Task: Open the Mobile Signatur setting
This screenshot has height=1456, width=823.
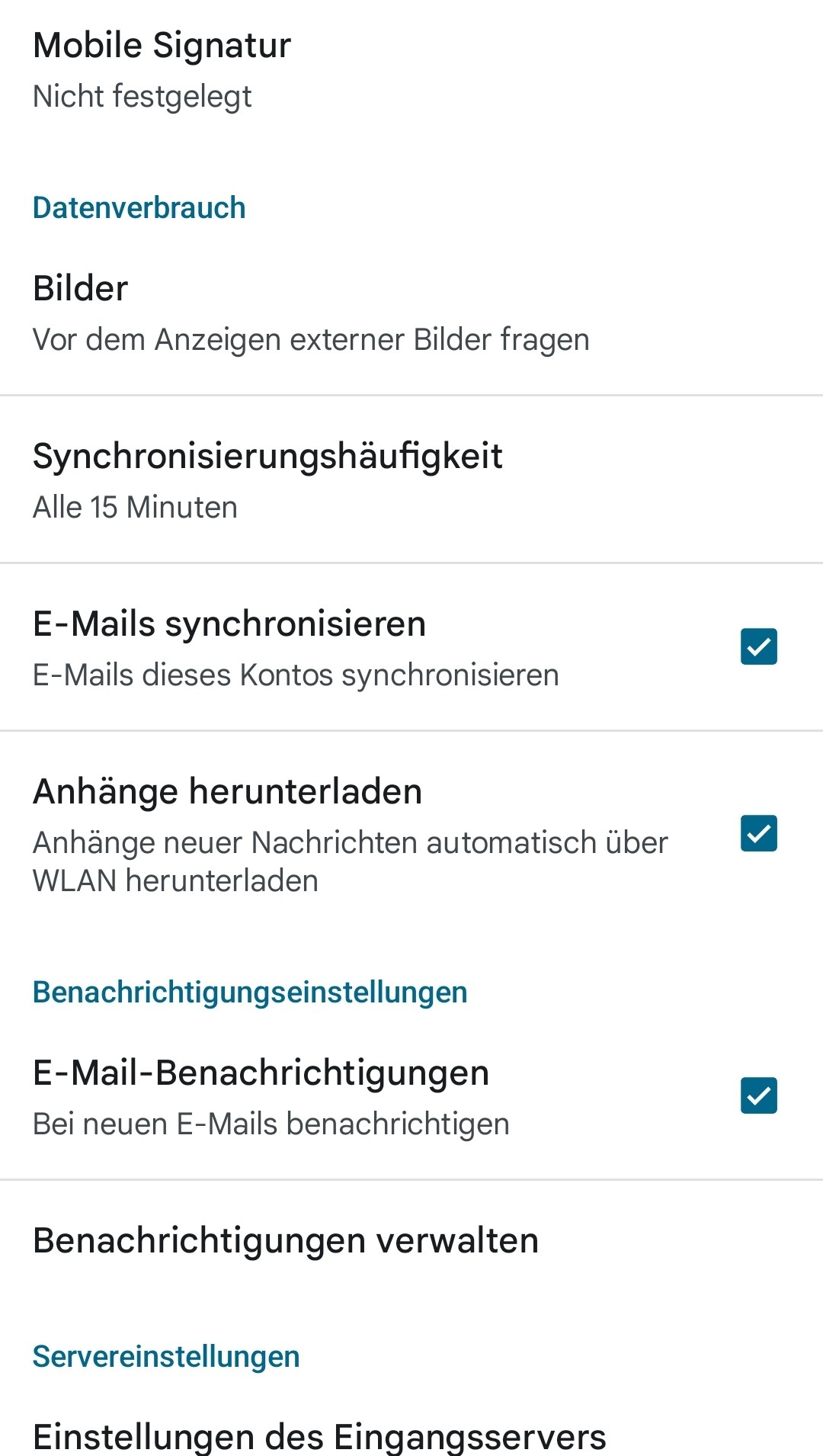Action: click(162, 45)
